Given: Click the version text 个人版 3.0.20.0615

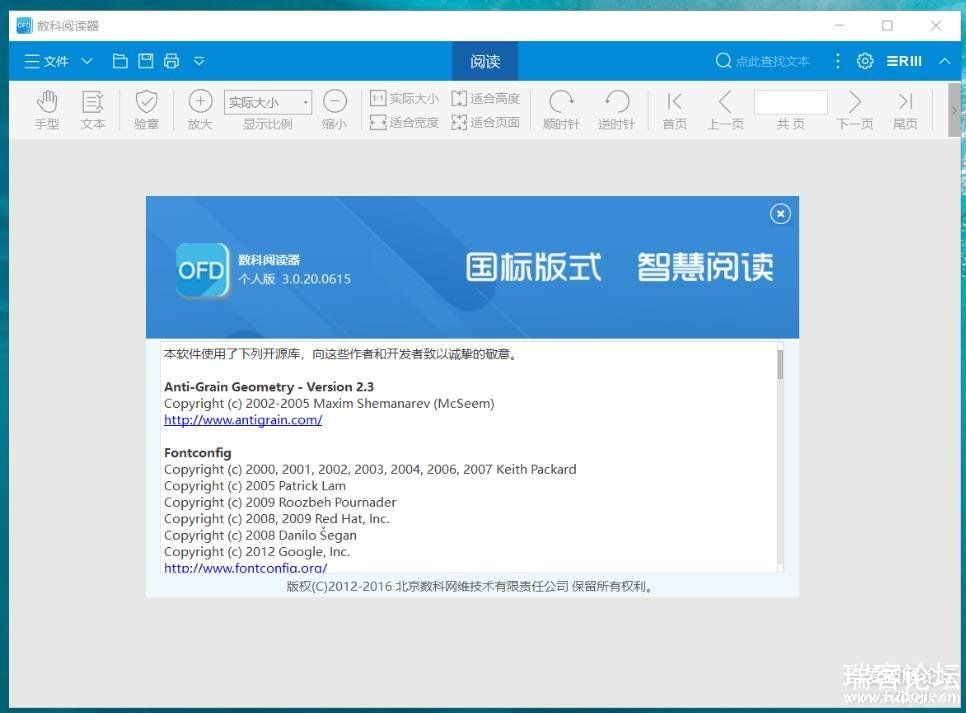Looking at the screenshot, I should tap(294, 279).
